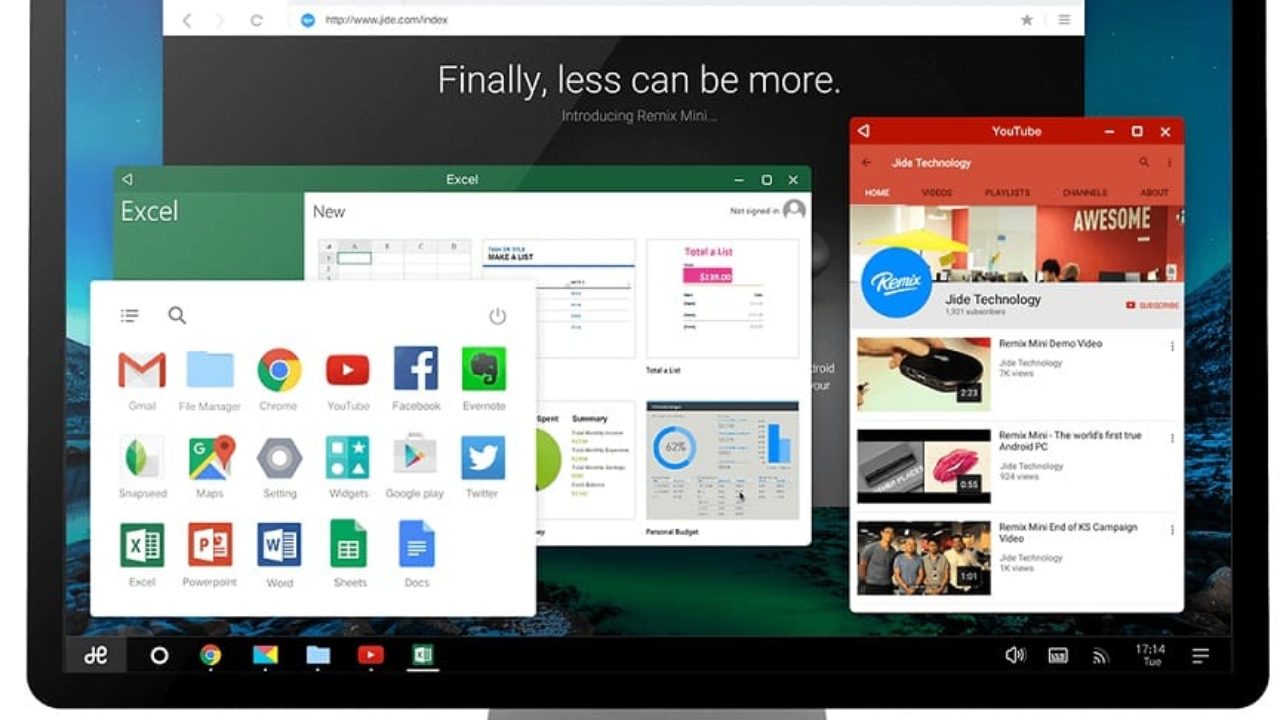Select the blank workbook template in Excel
The height and width of the screenshot is (720, 1280).
click(394, 260)
